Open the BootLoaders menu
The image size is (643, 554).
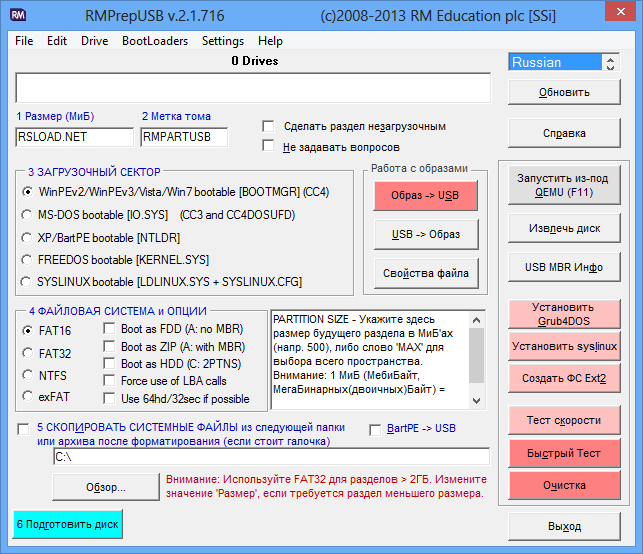pyautogui.click(x=155, y=41)
